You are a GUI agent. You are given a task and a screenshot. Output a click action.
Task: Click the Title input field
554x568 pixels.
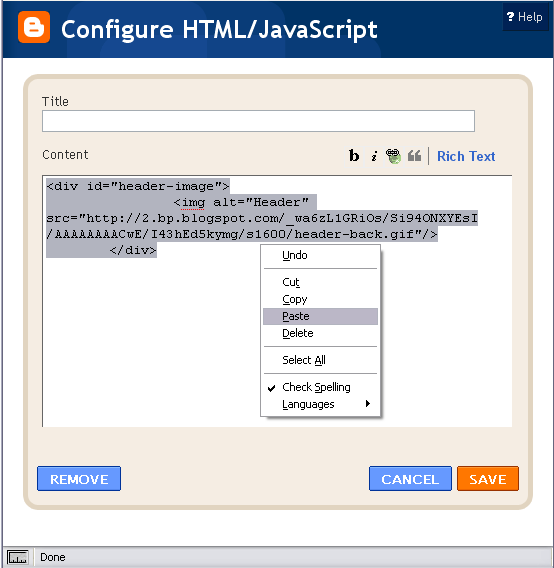coord(258,121)
